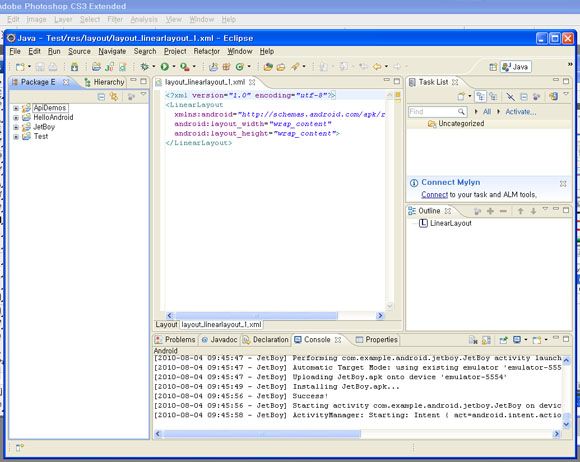
Task: Open the Navigate menu
Action: 112,51
